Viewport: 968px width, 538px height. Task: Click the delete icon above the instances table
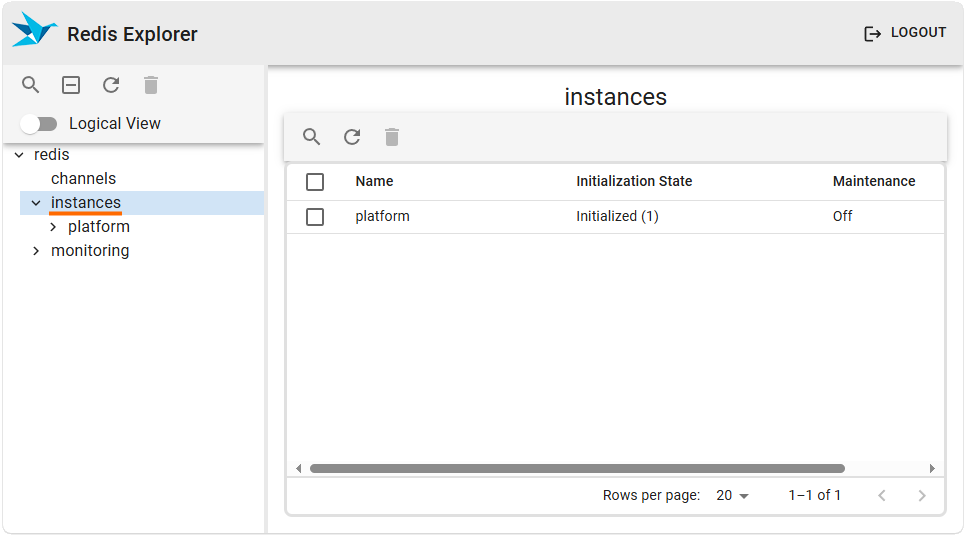click(x=392, y=137)
